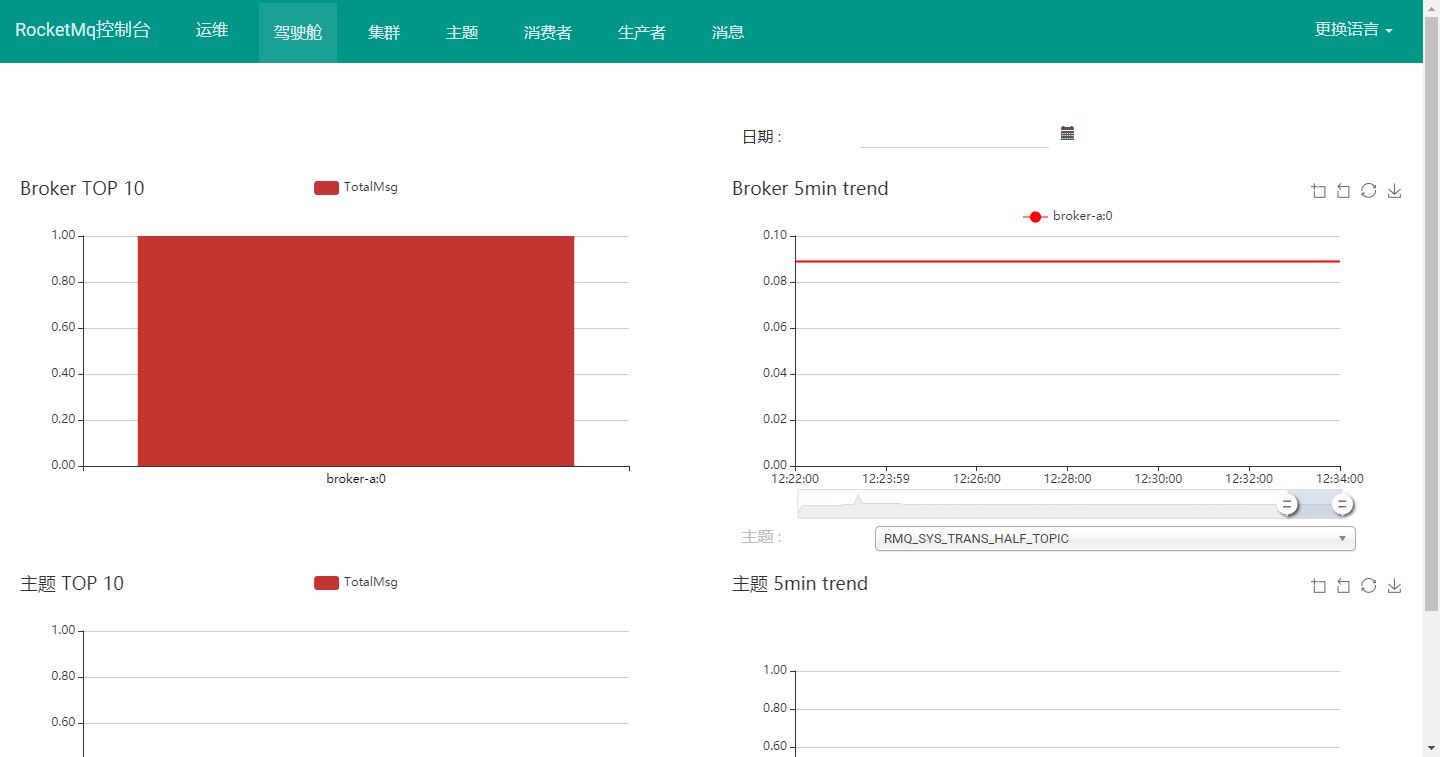1440x757 pixels.
Task: Navigate to the 生产者 producer tab
Action: point(642,32)
